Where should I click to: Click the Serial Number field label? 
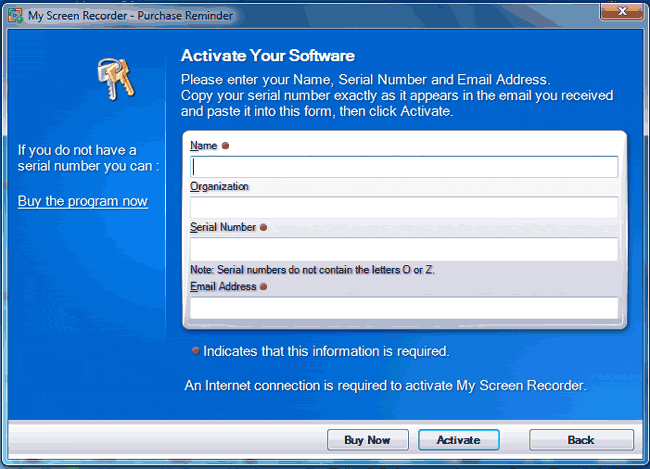[x=223, y=227]
